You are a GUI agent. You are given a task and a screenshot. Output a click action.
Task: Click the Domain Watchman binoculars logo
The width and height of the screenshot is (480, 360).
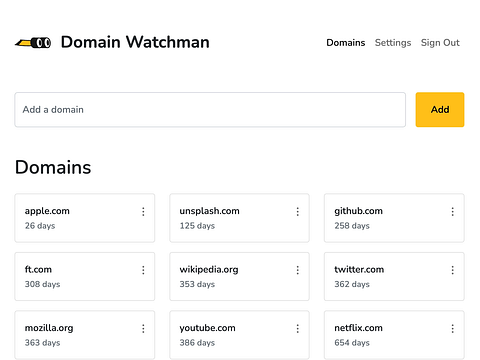(x=33, y=43)
